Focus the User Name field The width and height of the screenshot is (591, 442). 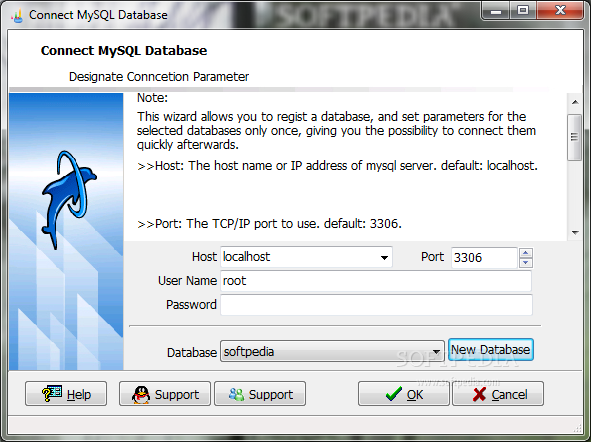(376, 281)
